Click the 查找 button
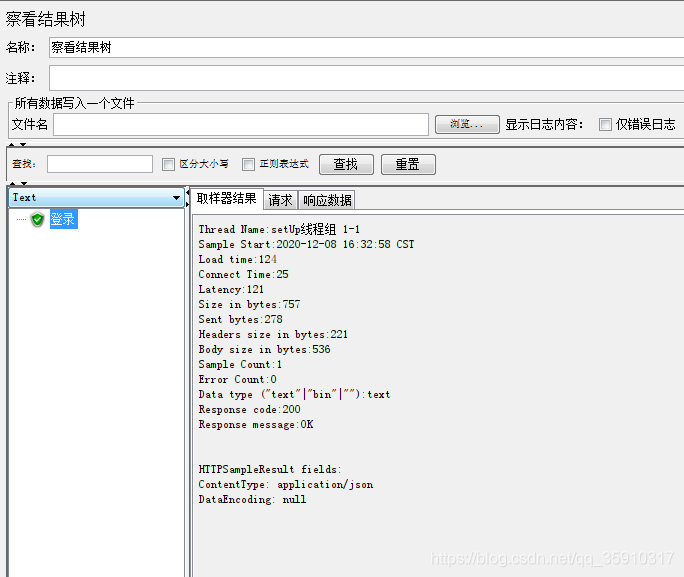 click(346, 164)
